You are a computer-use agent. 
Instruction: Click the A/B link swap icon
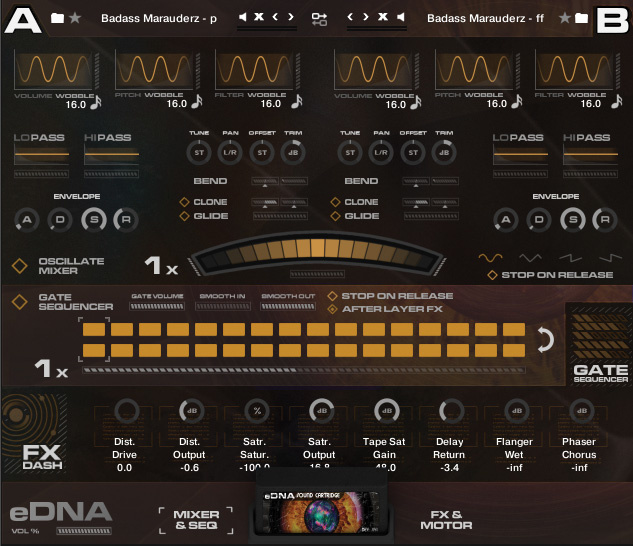pos(319,18)
